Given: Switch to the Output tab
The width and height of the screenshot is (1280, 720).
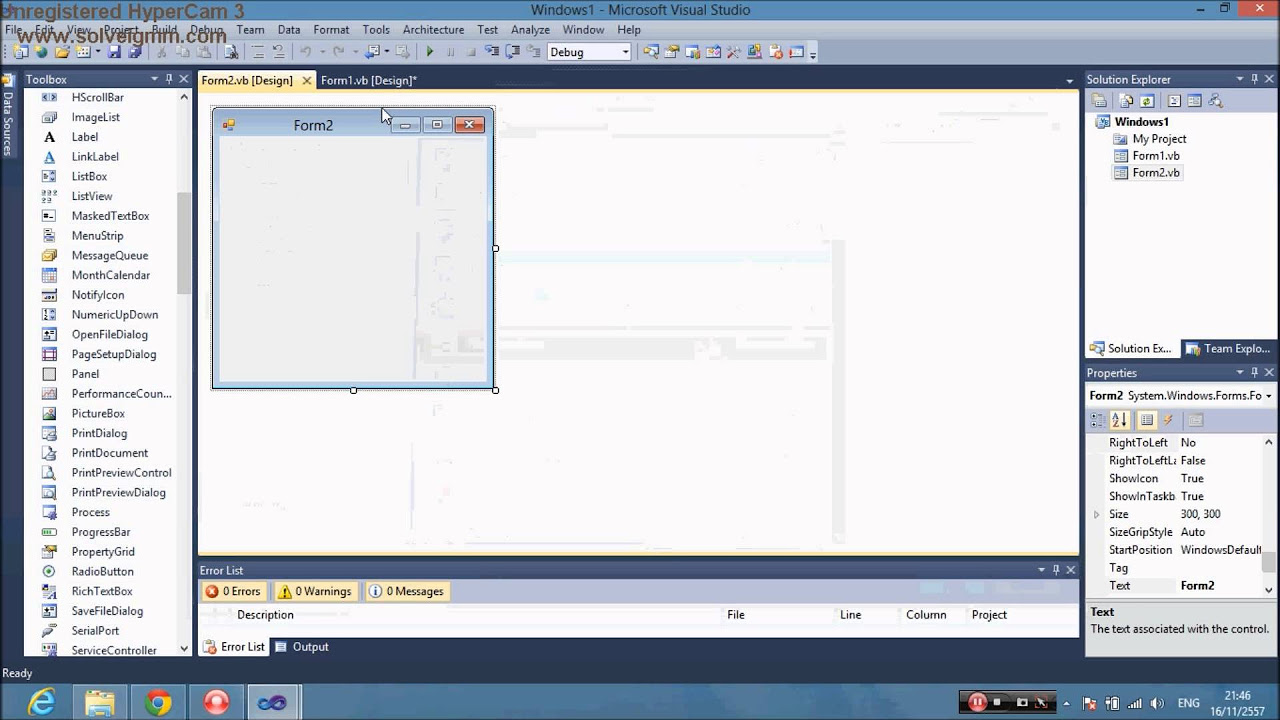Looking at the screenshot, I should pos(302,647).
